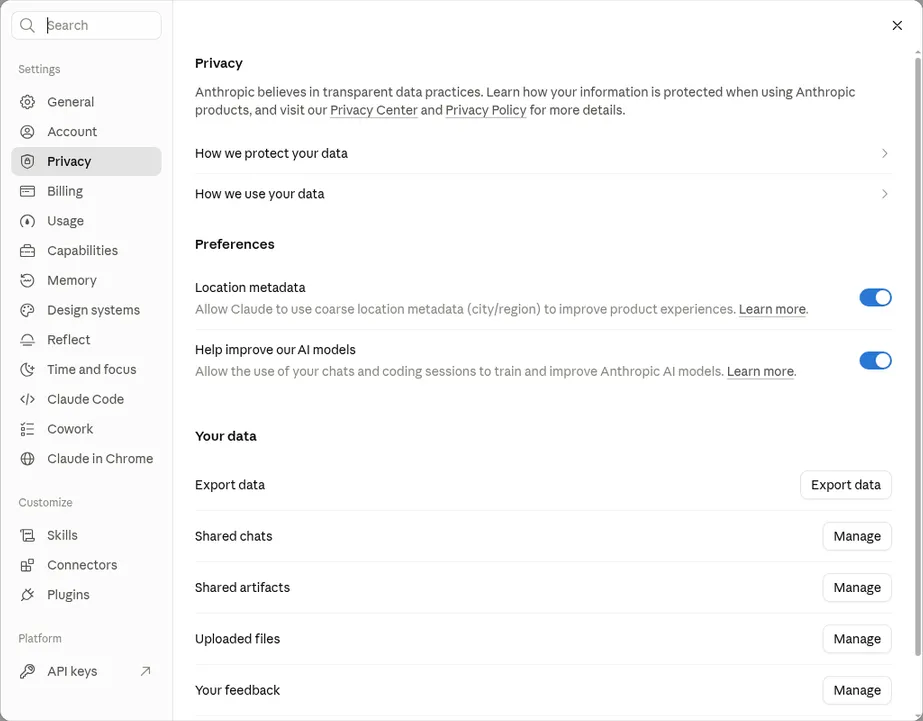Open the Privacy Policy link
923x721 pixels.
tap(486, 110)
